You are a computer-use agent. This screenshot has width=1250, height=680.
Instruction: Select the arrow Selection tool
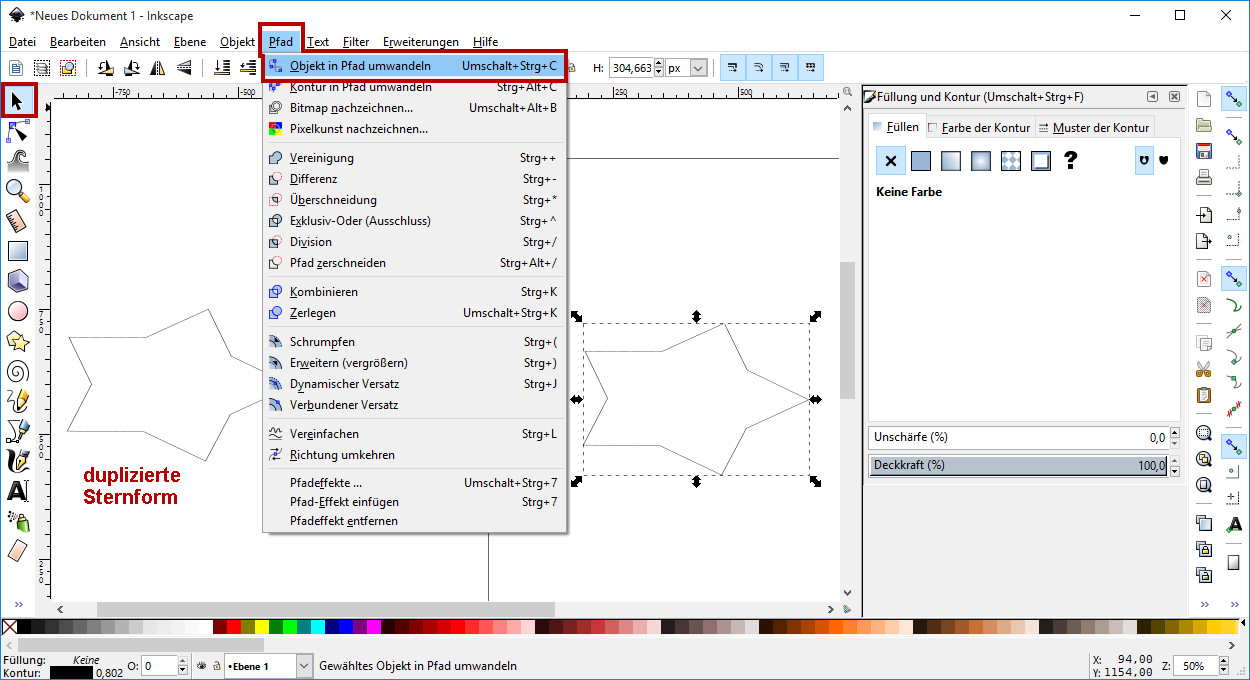17,100
